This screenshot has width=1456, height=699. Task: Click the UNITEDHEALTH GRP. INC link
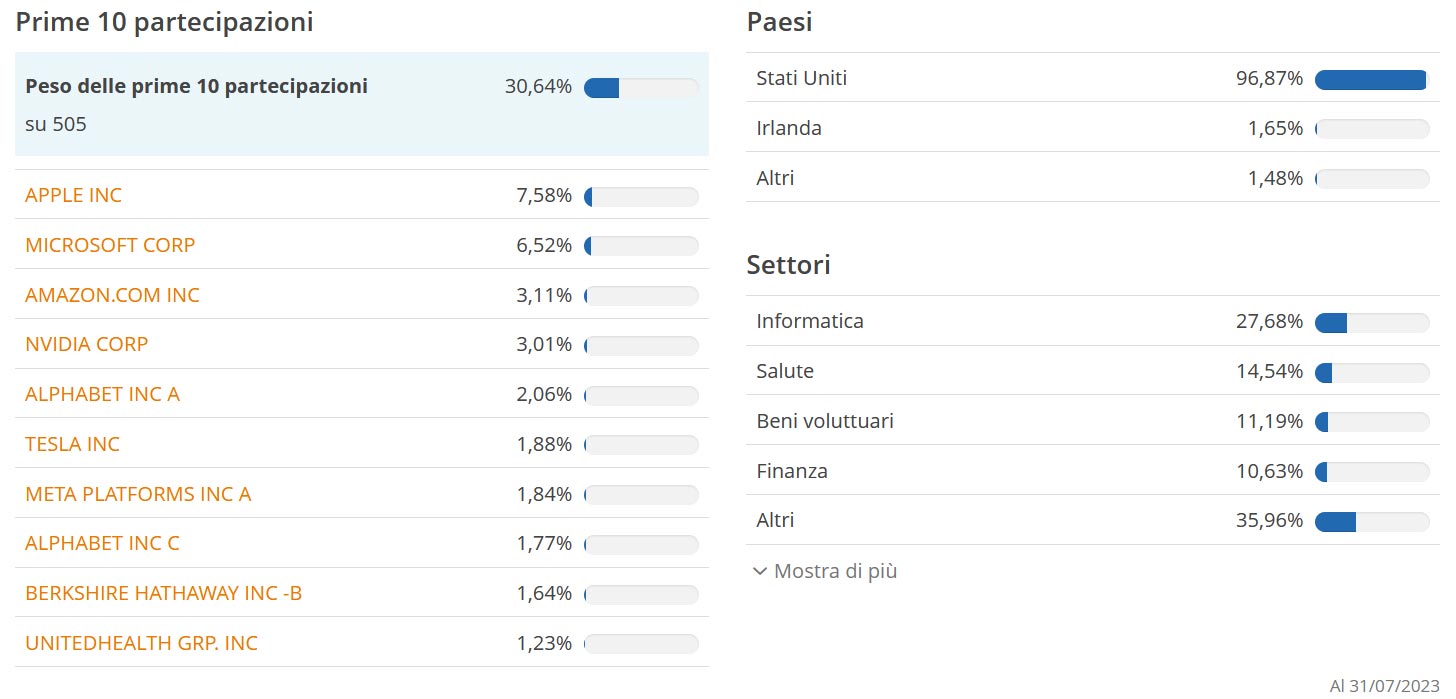141,643
